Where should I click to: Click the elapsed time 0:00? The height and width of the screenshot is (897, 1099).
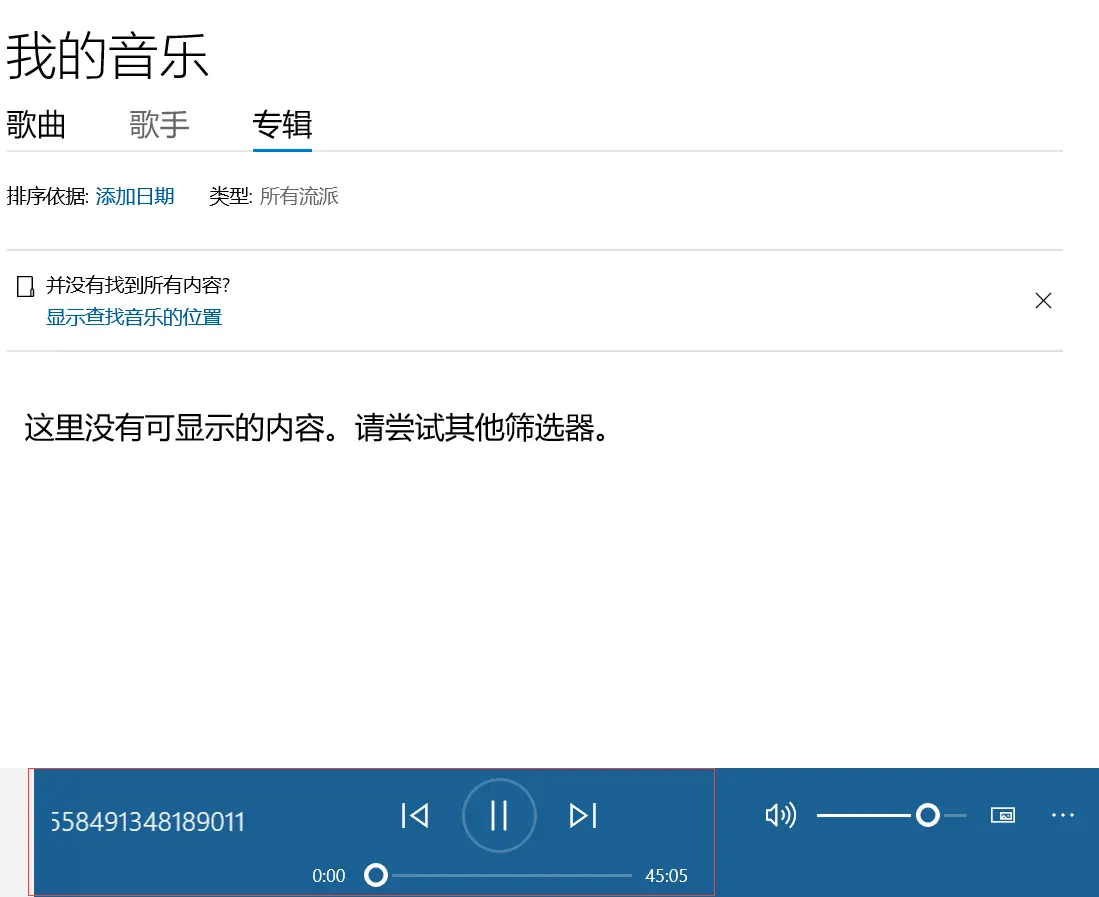(x=329, y=875)
